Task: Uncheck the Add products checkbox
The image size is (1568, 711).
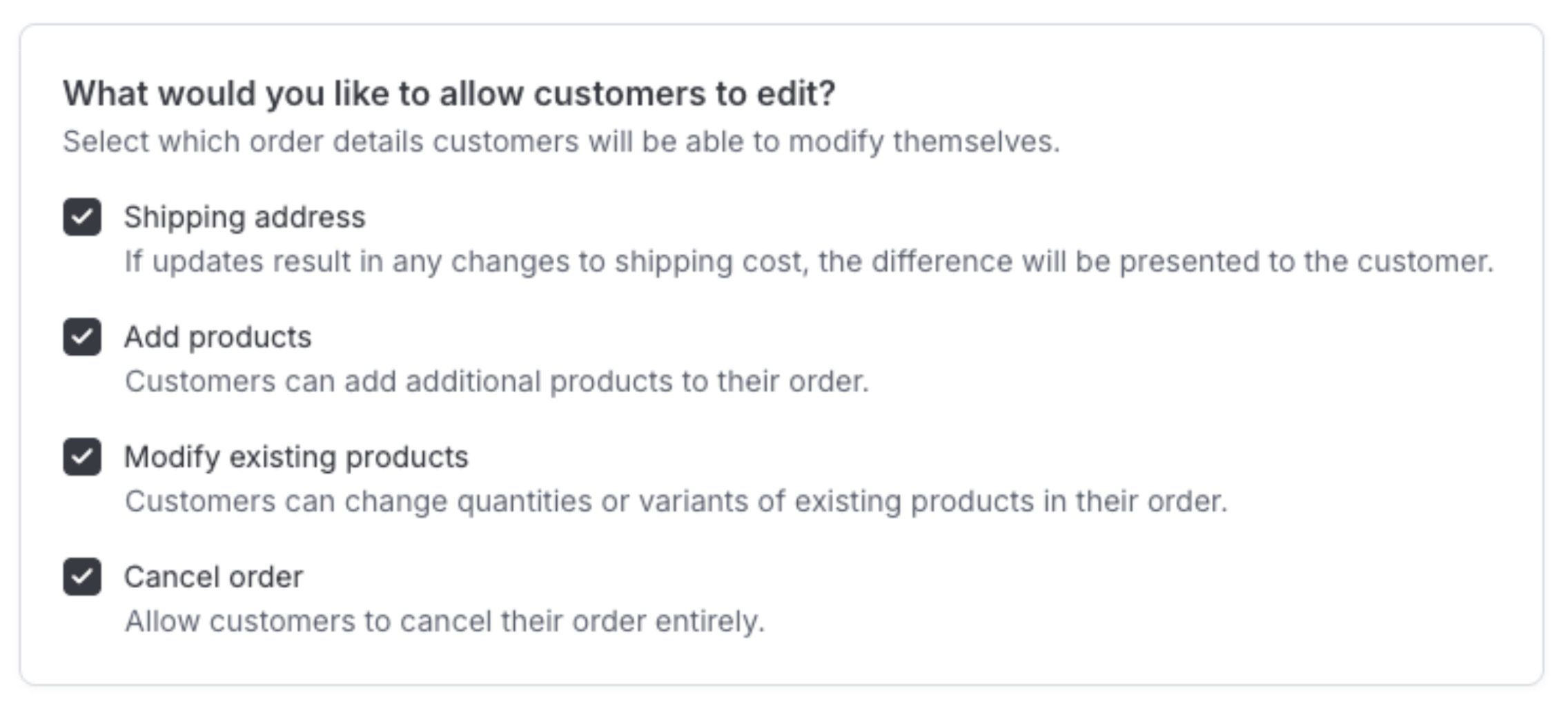Action: coord(82,337)
